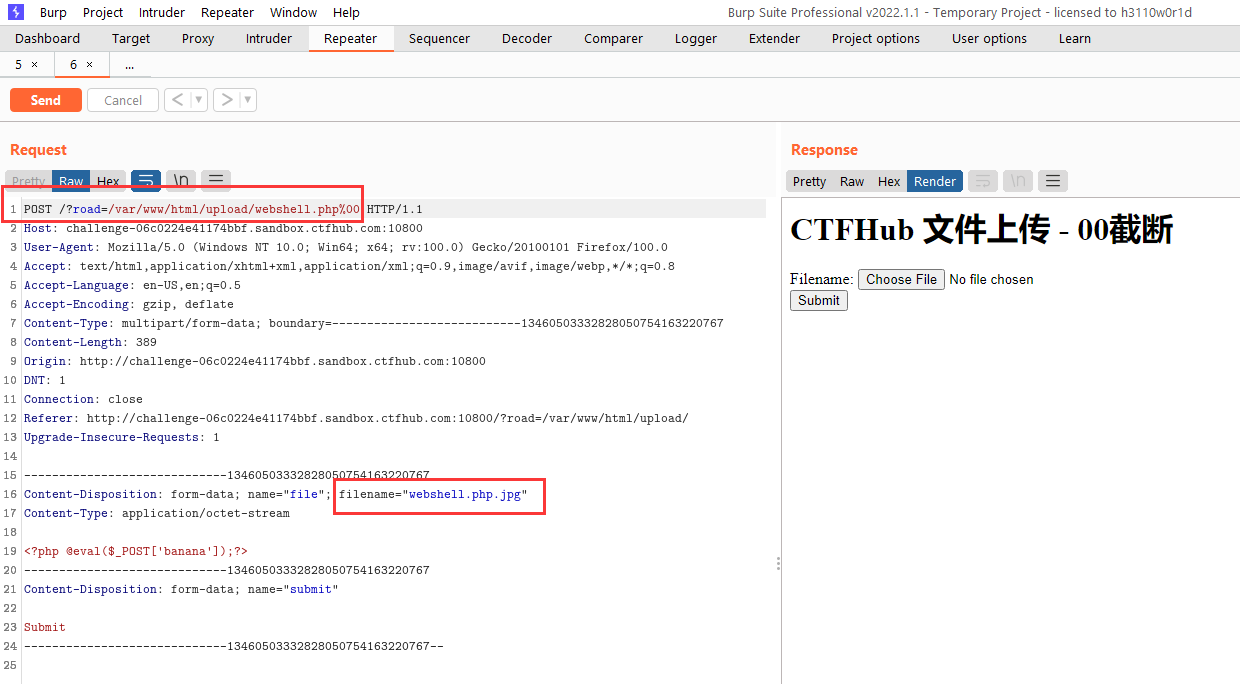Close Repeater tab 6
1240x684 pixels.
(x=89, y=64)
